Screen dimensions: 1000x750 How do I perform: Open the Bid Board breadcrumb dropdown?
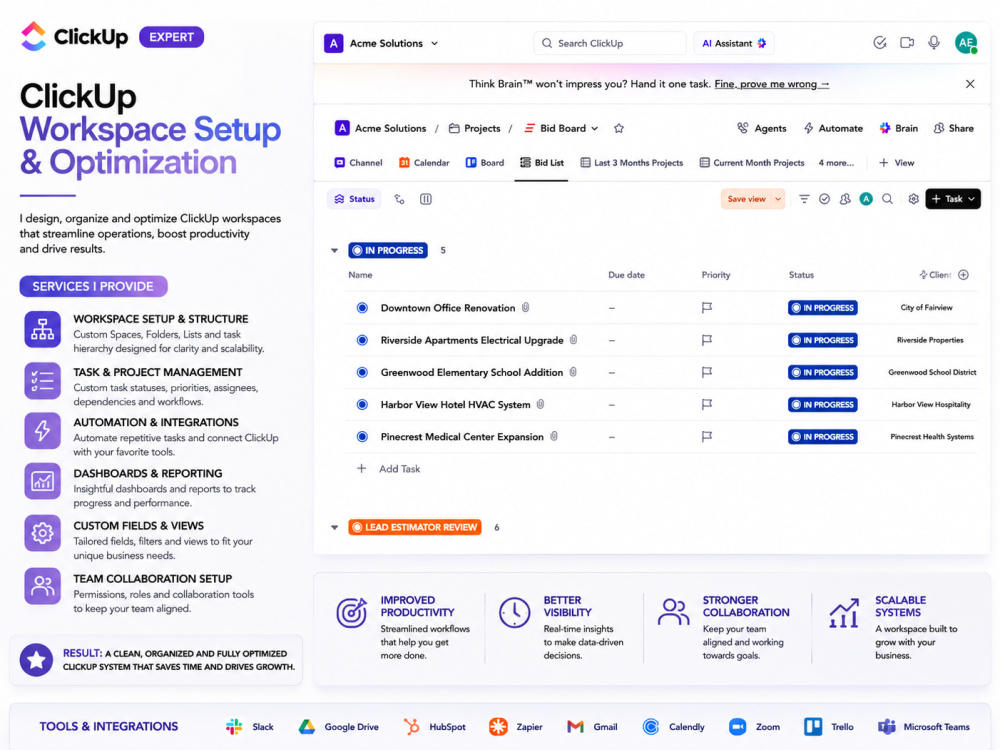594,128
